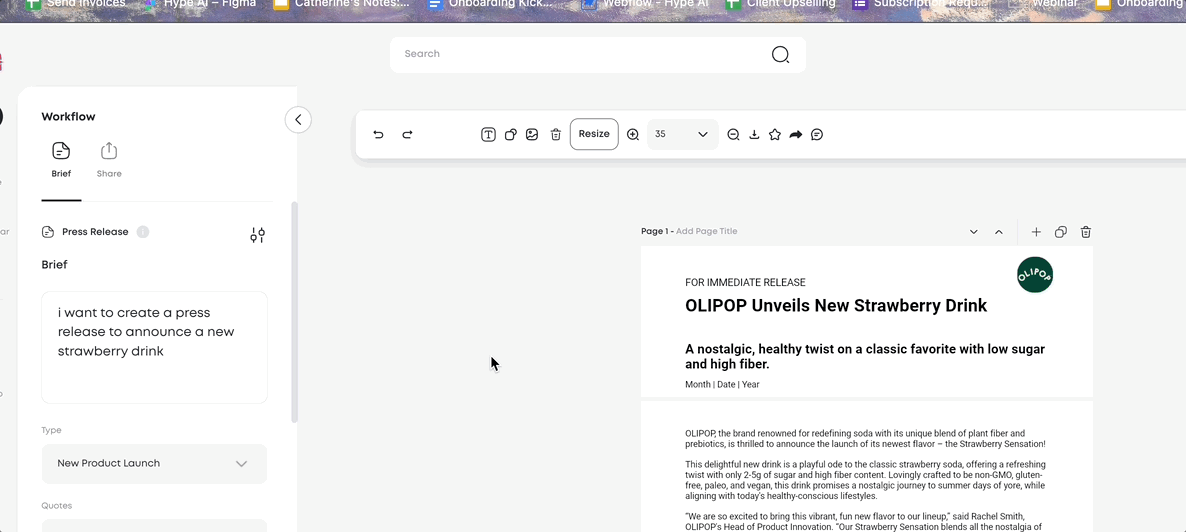The width and height of the screenshot is (1186, 532).
Task: Open Hype AI – Figma bookmark
Action: 200,4
